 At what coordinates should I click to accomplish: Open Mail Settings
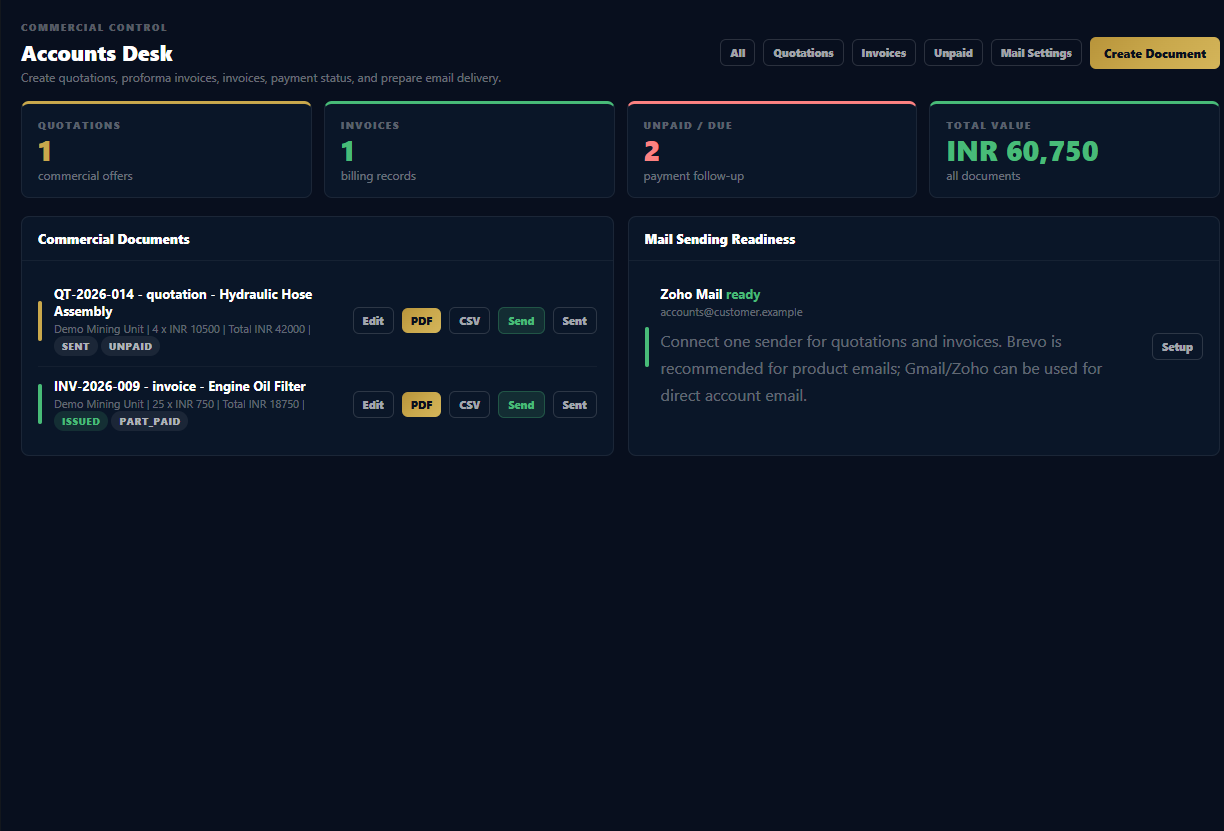click(x=1036, y=53)
